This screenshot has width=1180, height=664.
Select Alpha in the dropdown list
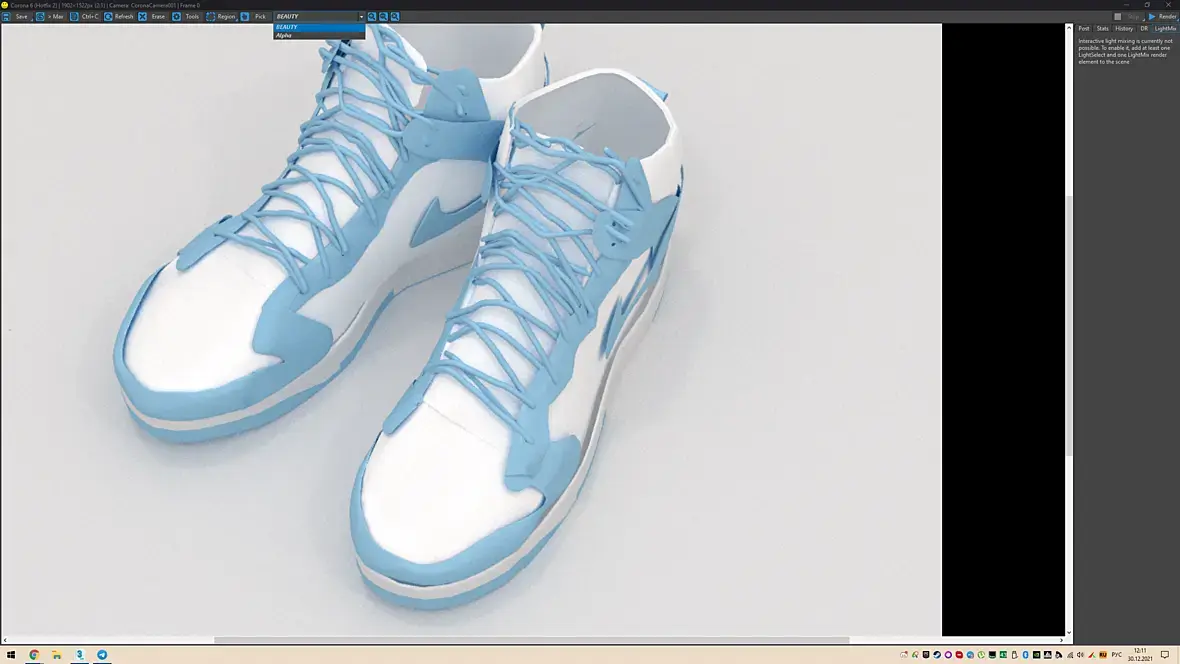click(319, 35)
